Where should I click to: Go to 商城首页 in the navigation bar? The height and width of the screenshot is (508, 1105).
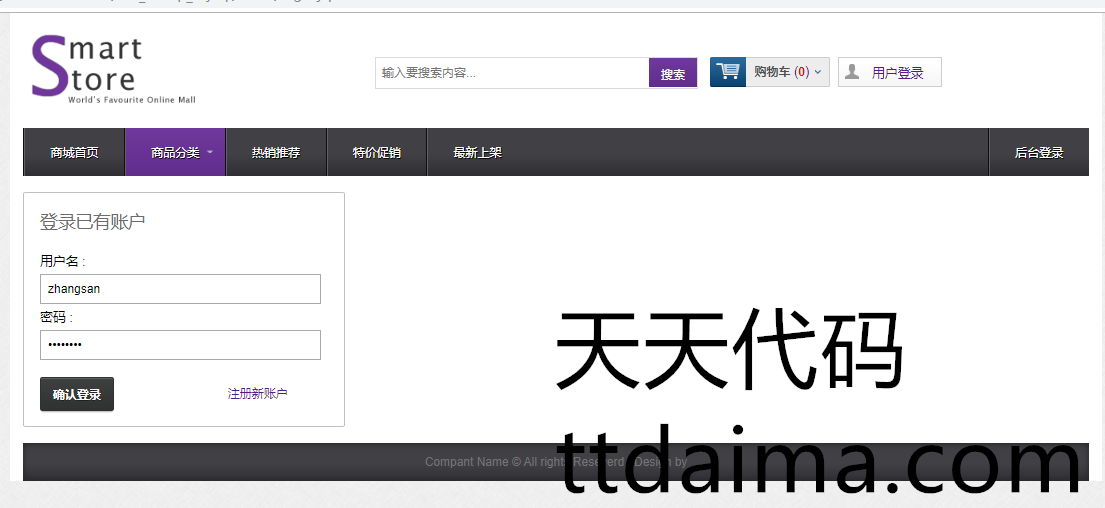(74, 153)
